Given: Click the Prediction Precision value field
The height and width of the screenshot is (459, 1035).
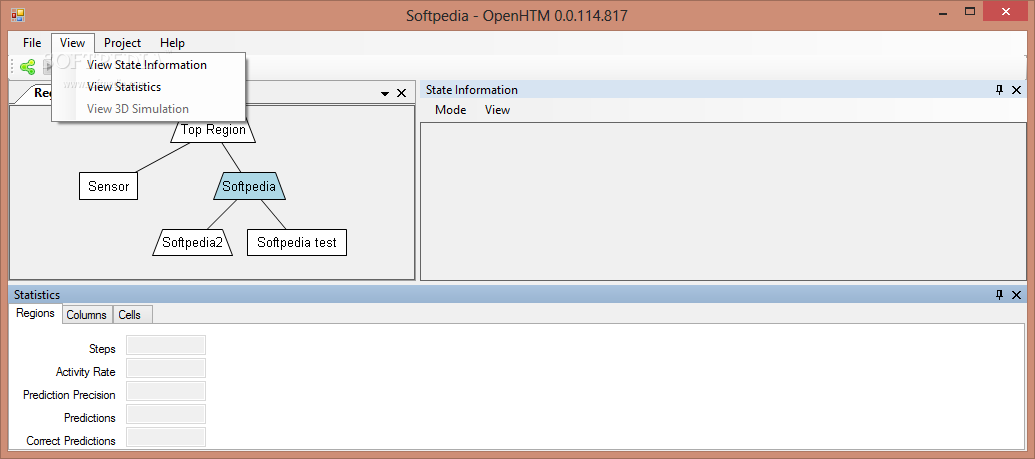Looking at the screenshot, I should coord(166,391).
